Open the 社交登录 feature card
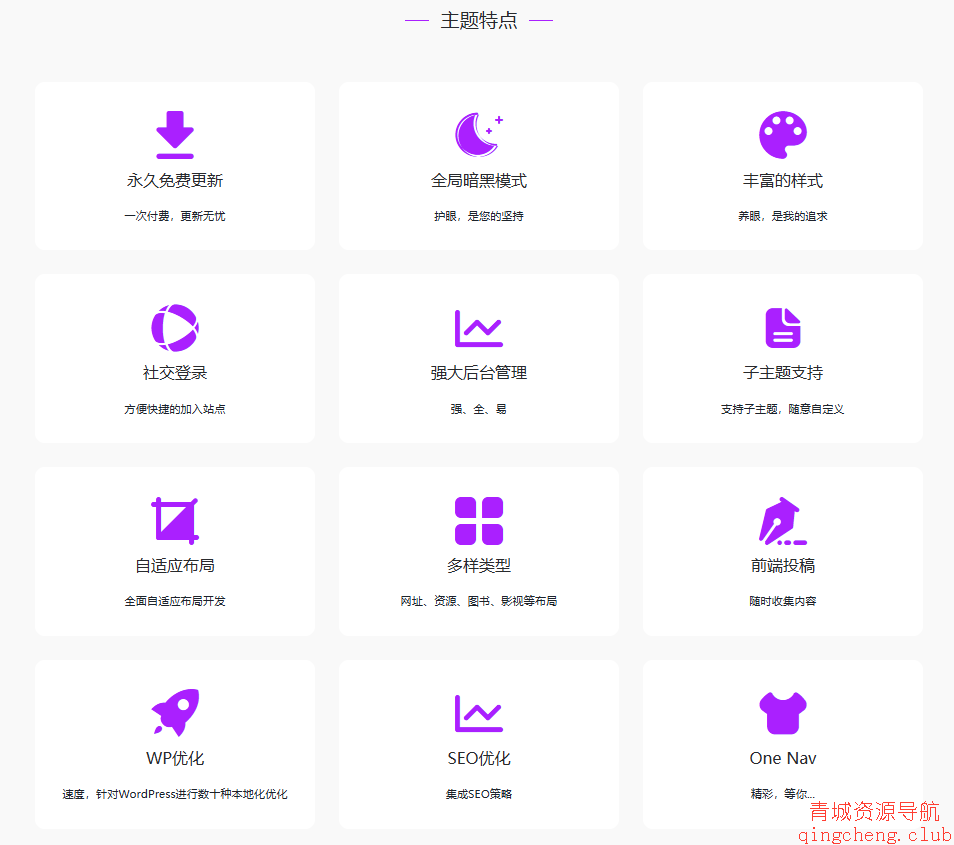Viewport: 954px width, 845px height. click(x=174, y=358)
